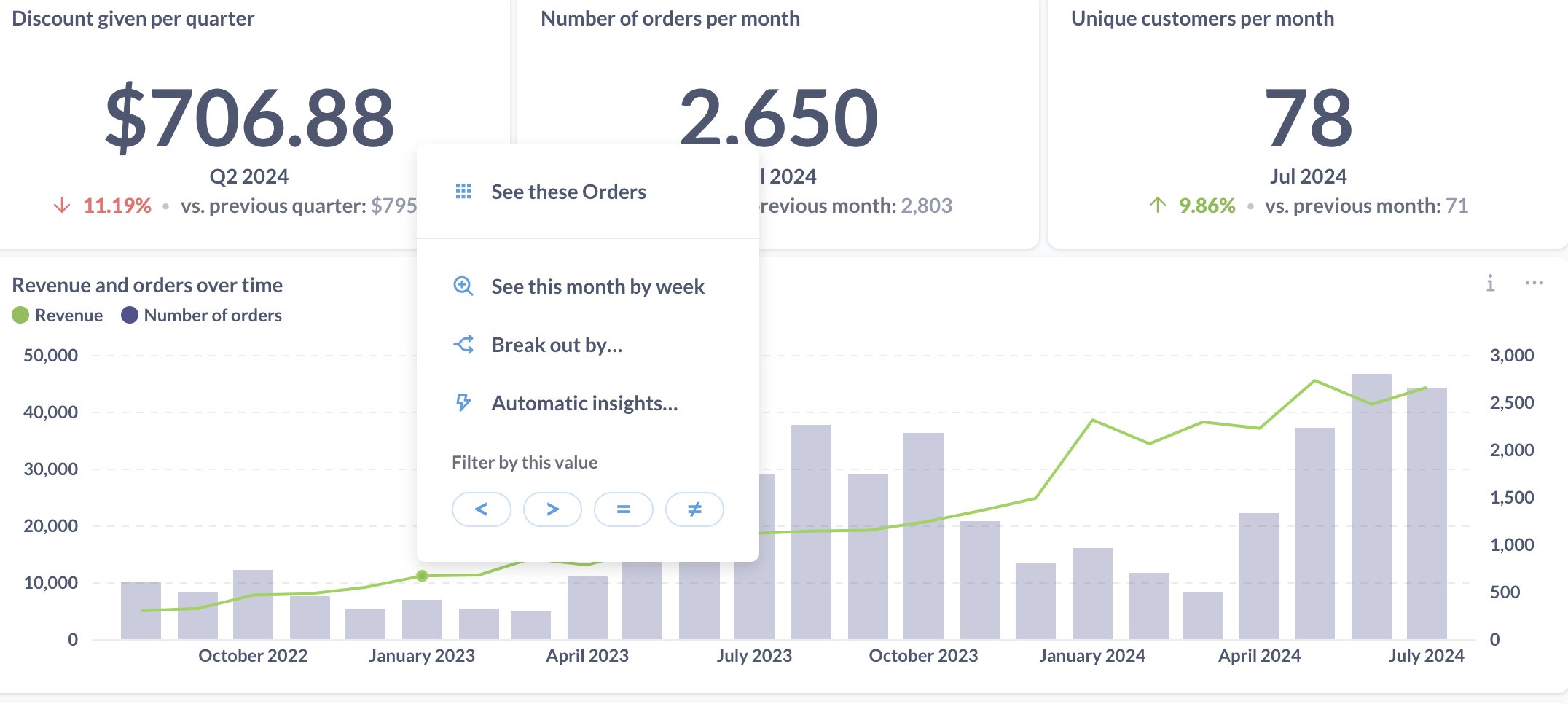Click the grid icon beside See these Orders
This screenshot has height=704, width=1568.
[463, 191]
